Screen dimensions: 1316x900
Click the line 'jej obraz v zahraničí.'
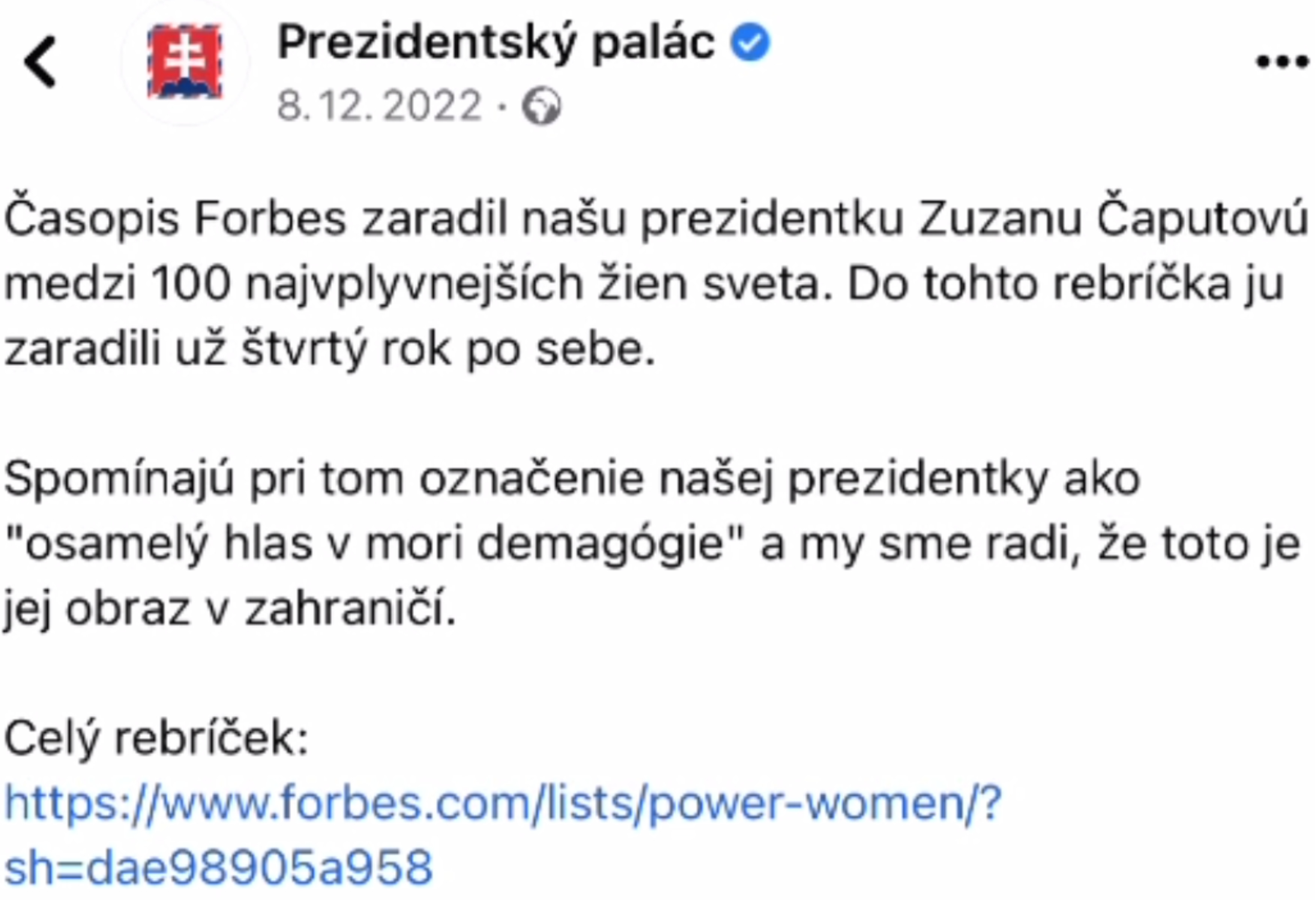pos(229,609)
